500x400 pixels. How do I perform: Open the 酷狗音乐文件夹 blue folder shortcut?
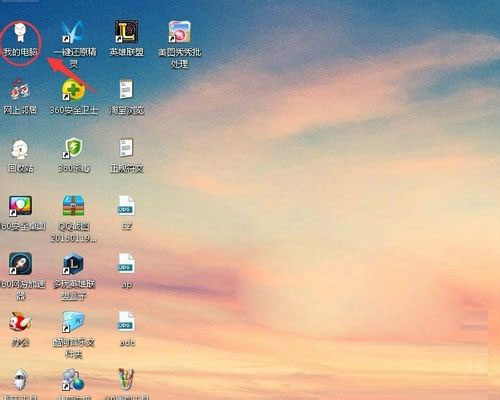pos(74,322)
